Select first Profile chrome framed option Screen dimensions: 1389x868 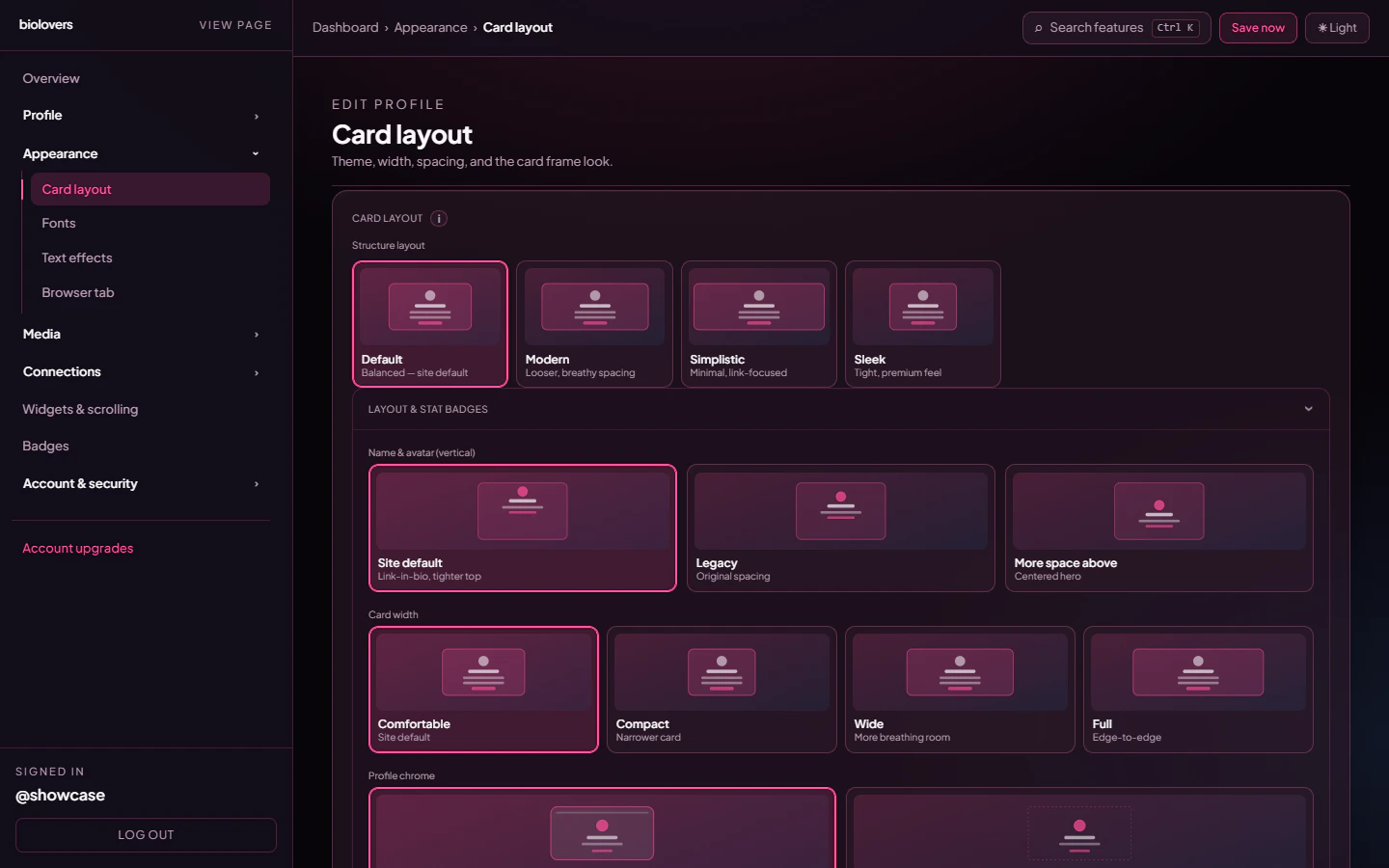(x=602, y=829)
